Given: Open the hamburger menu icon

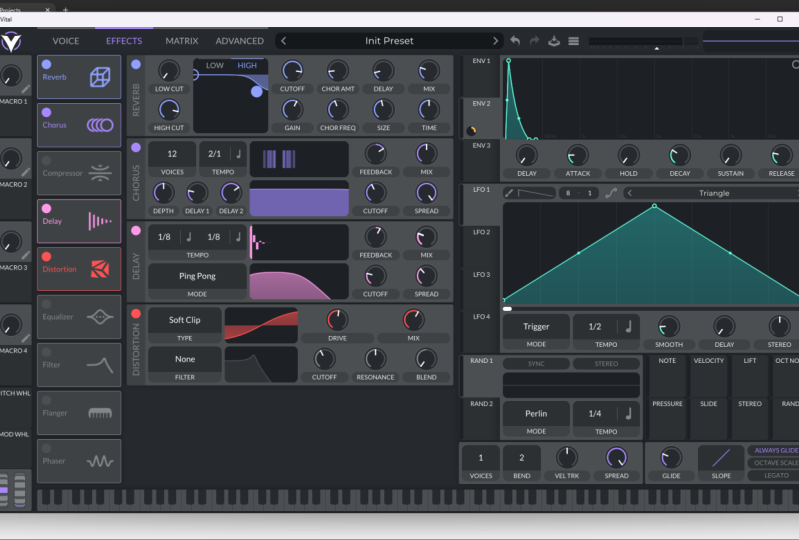Looking at the screenshot, I should 573,41.
